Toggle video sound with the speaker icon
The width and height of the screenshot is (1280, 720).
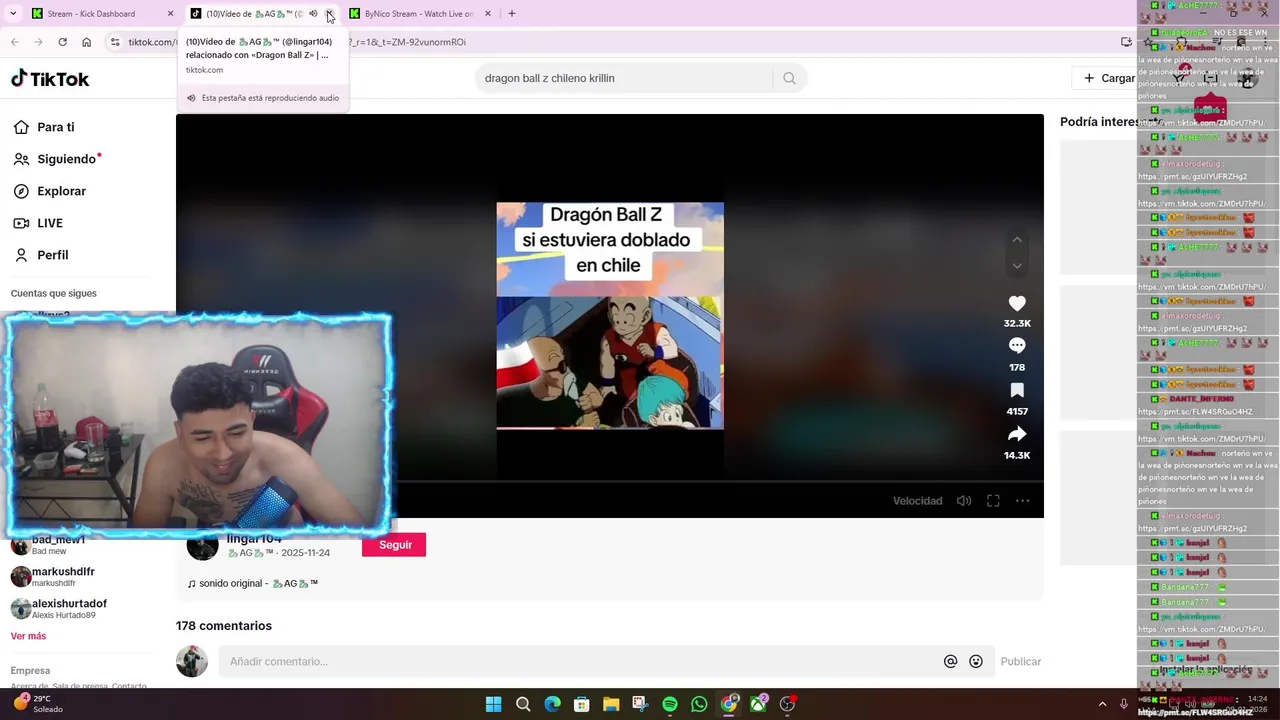(x=964, y=501)
